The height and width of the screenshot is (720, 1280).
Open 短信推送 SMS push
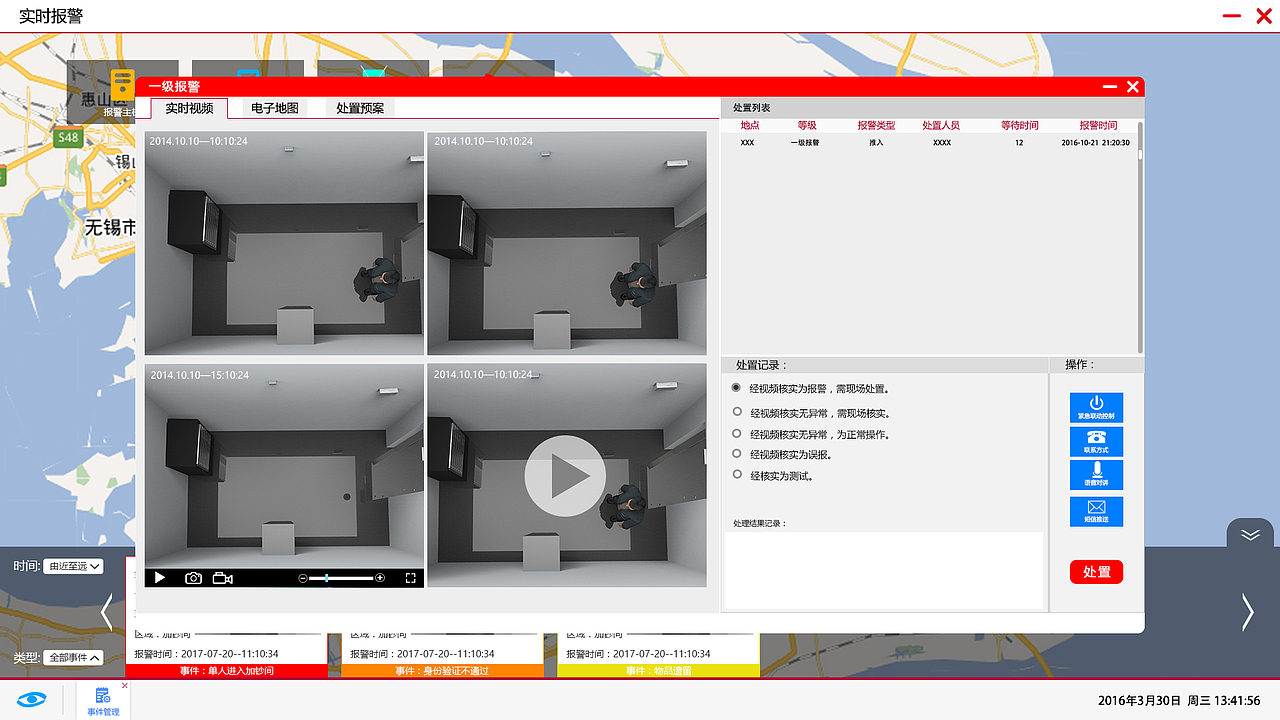(1096, 512)
